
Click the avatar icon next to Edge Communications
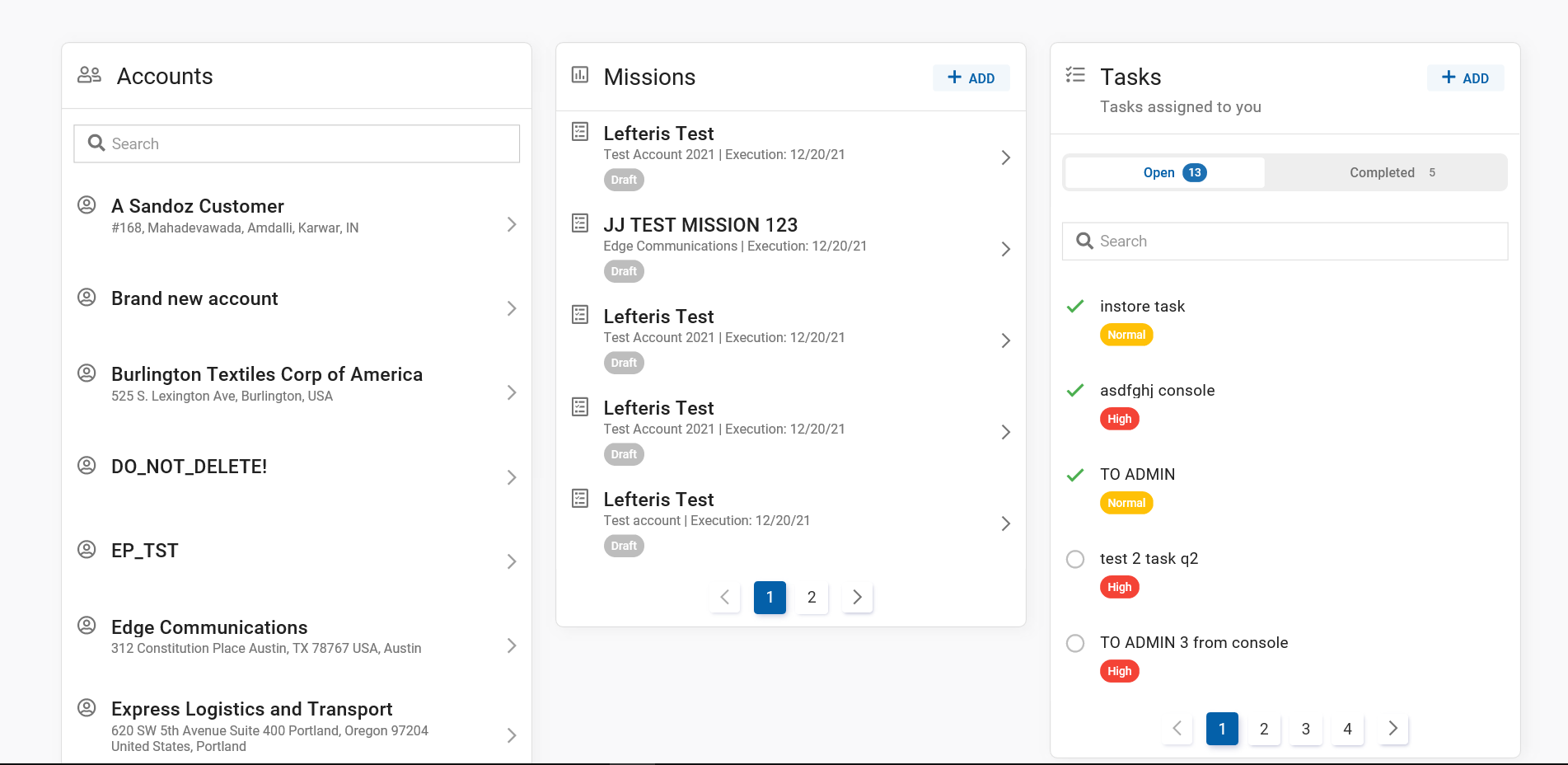(87, 625)
